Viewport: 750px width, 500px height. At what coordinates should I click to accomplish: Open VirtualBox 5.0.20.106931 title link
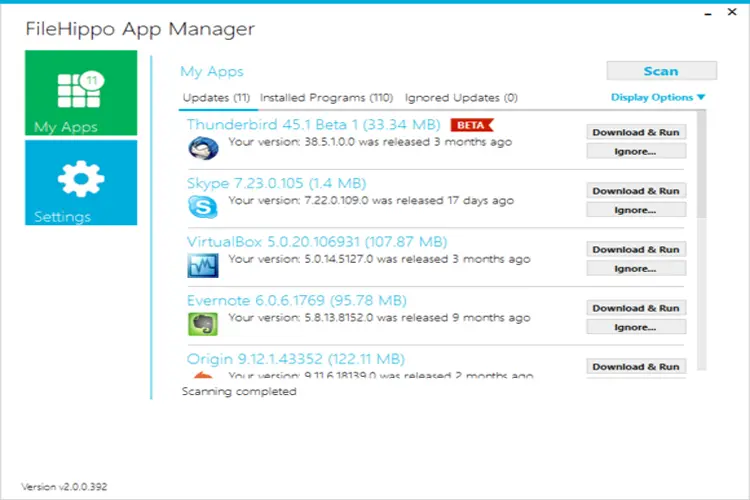coord(317,242)
